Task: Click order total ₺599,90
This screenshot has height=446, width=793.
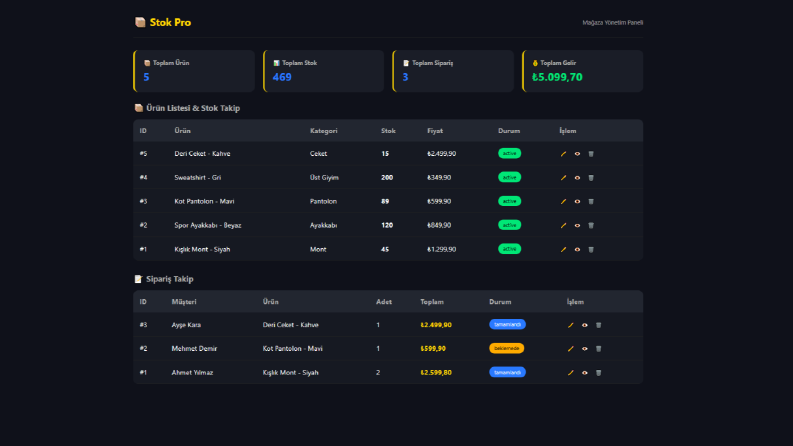Action: coord(433,348)
